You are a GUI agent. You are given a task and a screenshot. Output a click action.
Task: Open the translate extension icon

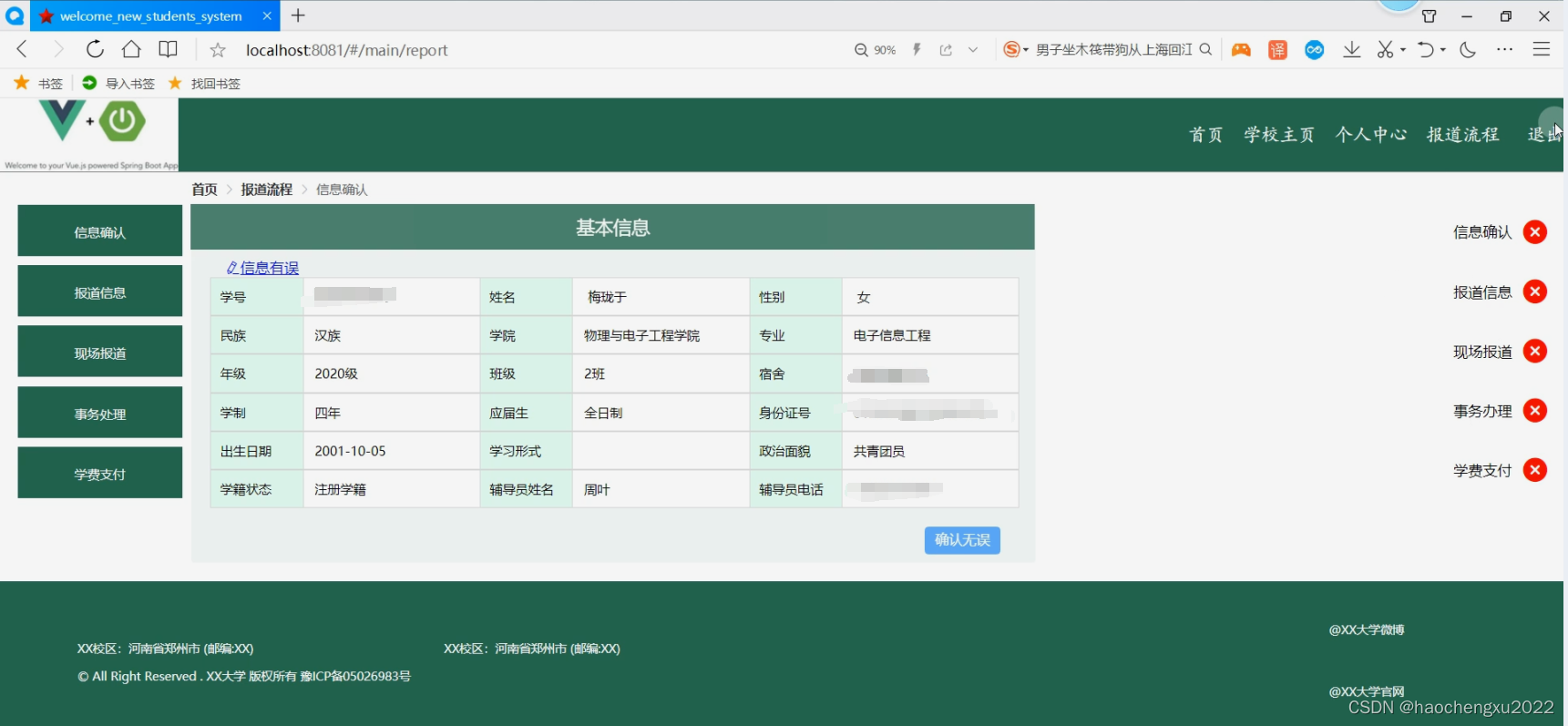coord(1277,50)
